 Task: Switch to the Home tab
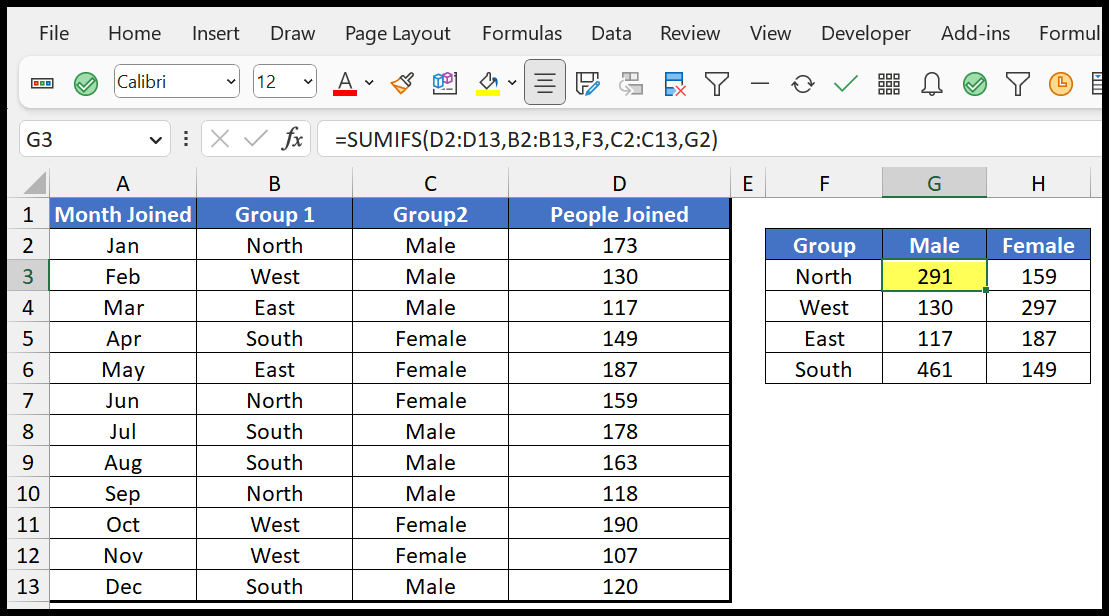point(134,33)
